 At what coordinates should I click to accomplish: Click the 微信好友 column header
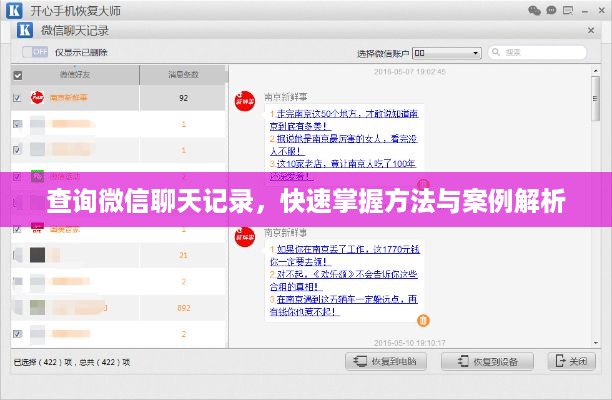[75, 75]
